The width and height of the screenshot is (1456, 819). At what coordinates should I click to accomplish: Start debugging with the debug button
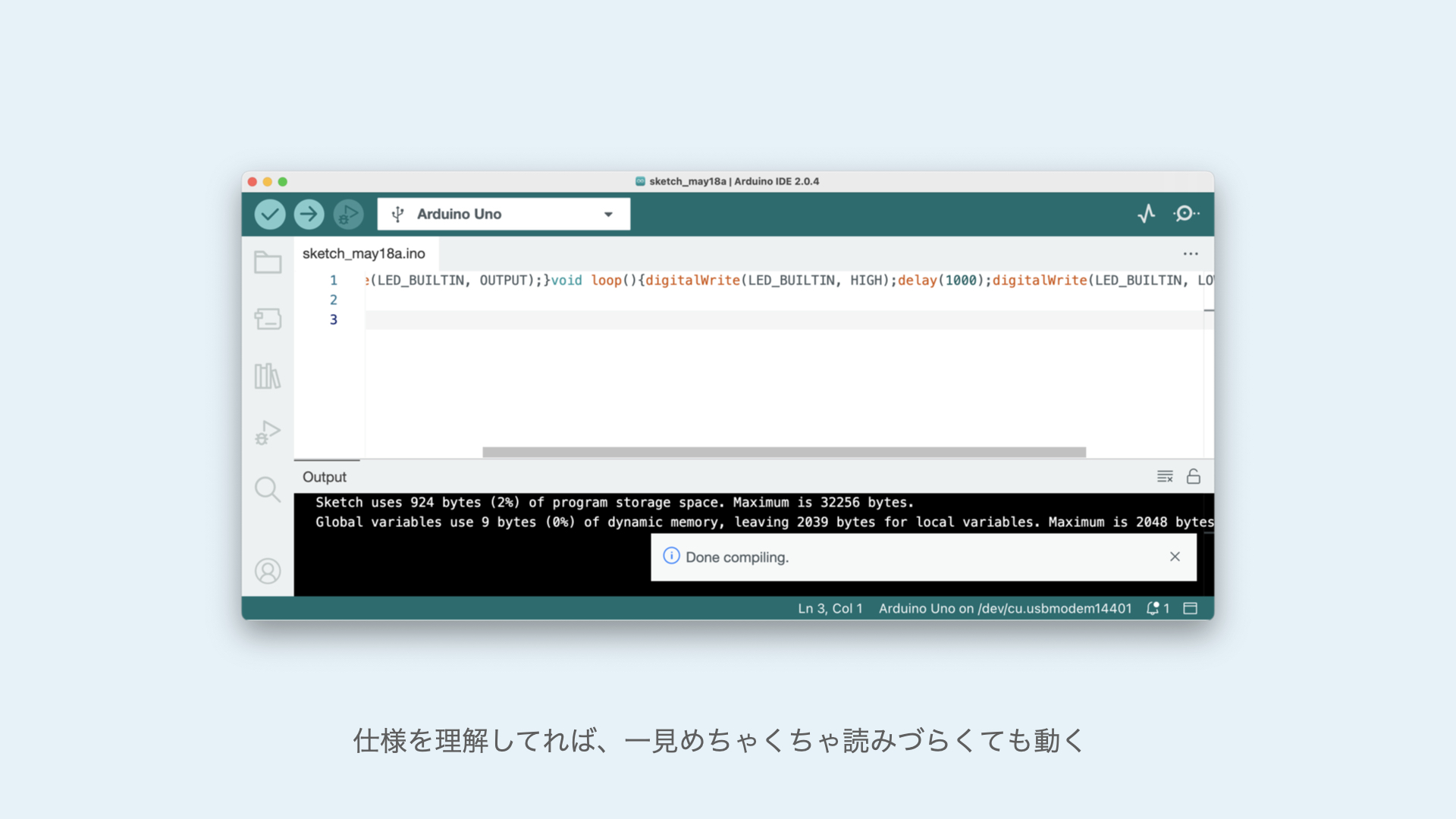348,215
